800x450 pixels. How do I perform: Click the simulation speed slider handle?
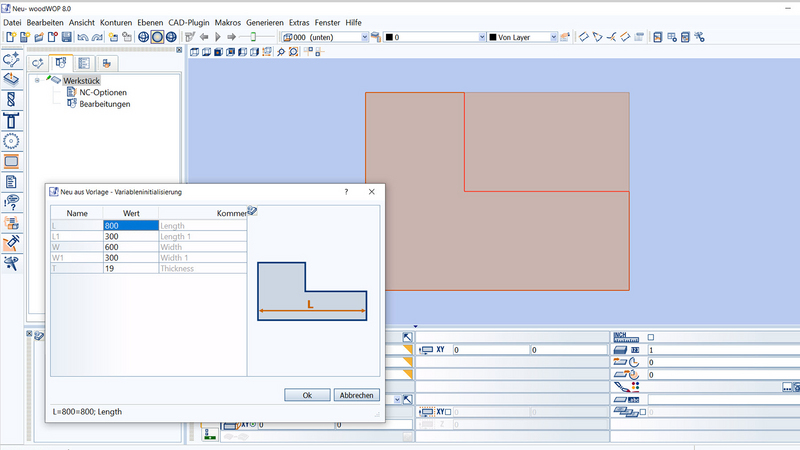(x=254, y=37)
